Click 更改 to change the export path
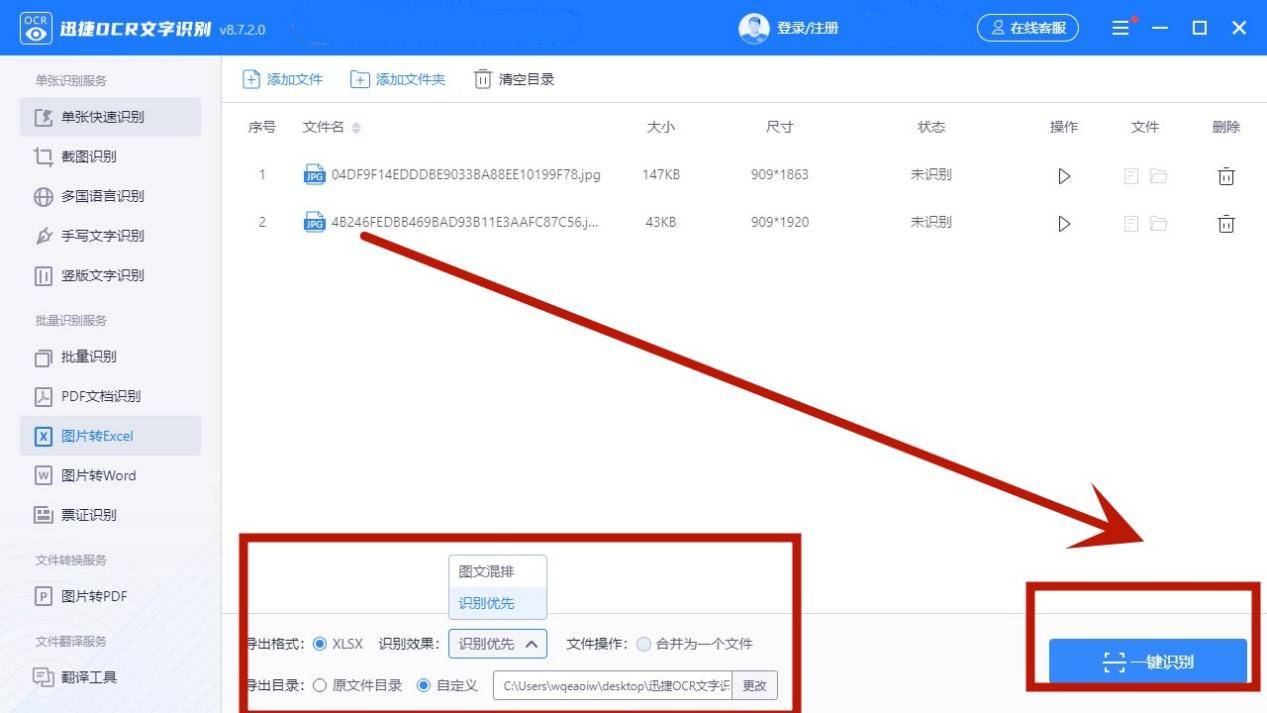 (755, 685)
